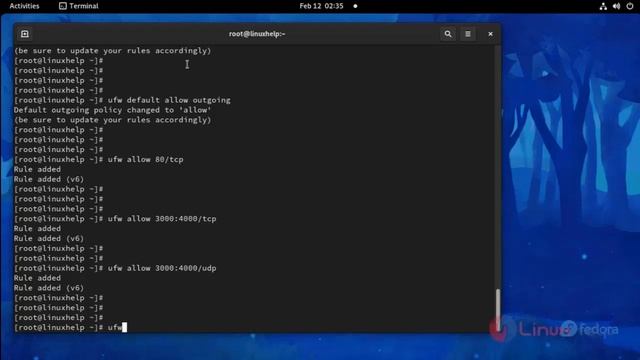Click the notification dot beside the clock

[355, 6]
